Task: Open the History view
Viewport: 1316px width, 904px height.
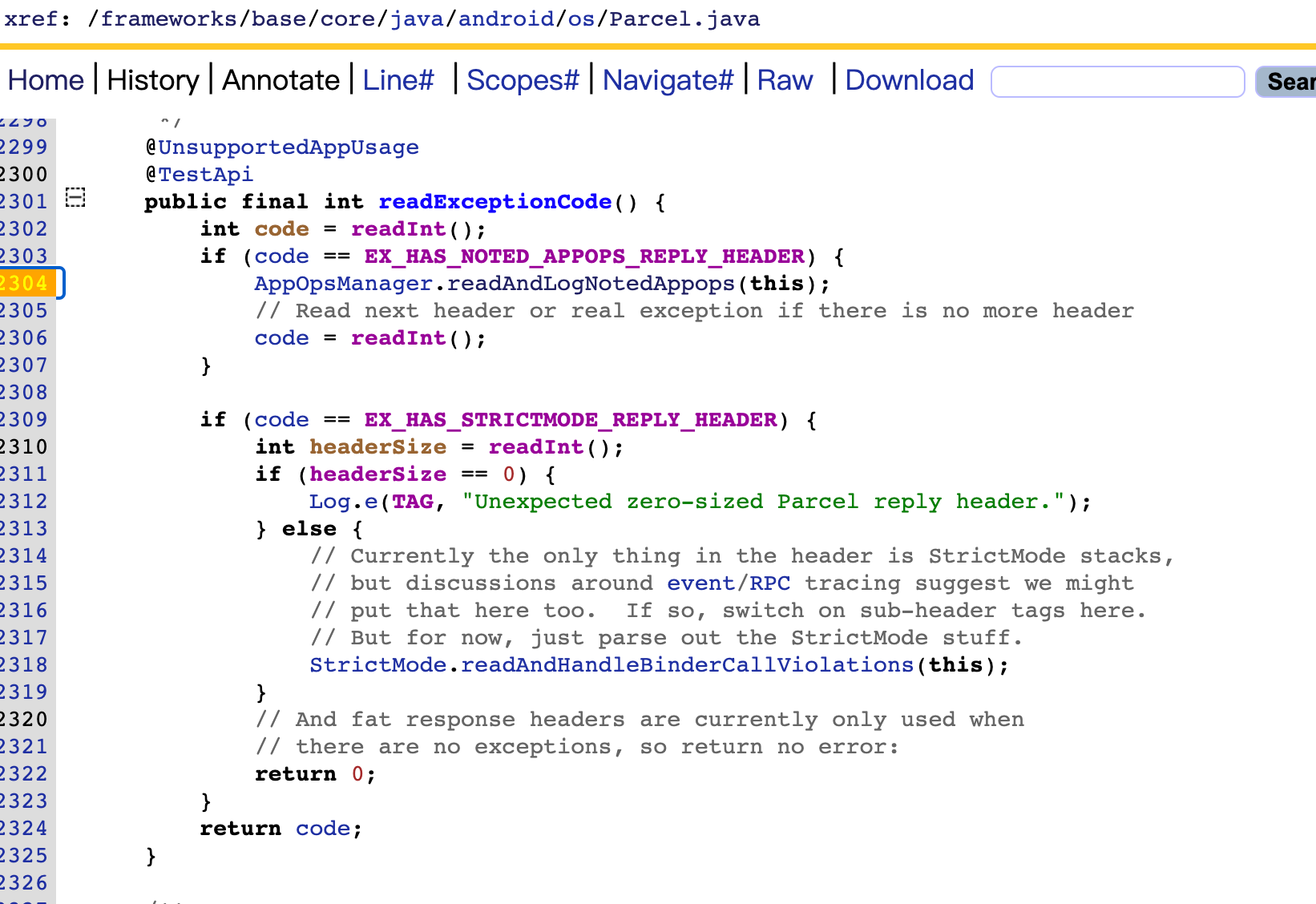Action: coord(153,79)
